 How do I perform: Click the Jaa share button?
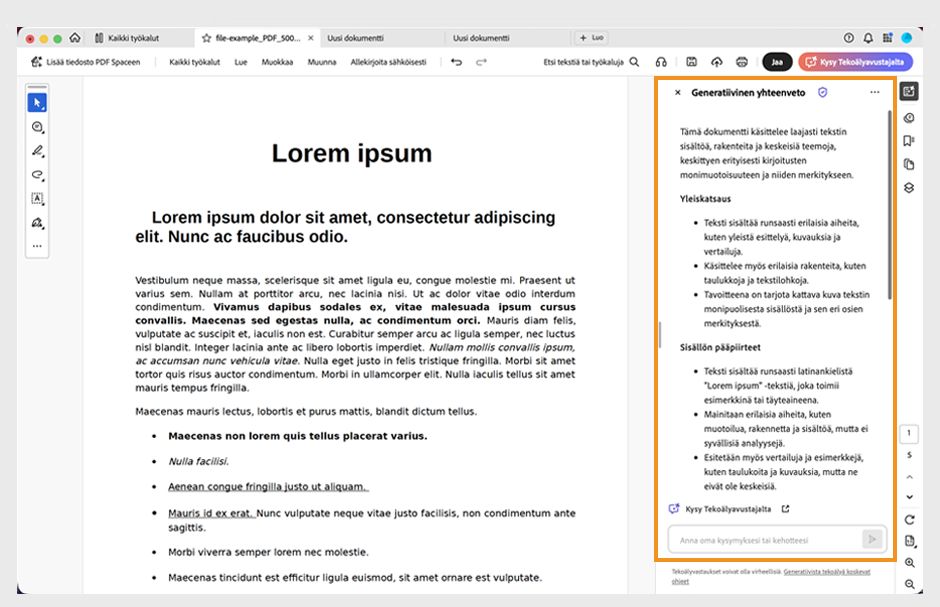(x=777, y=62)
